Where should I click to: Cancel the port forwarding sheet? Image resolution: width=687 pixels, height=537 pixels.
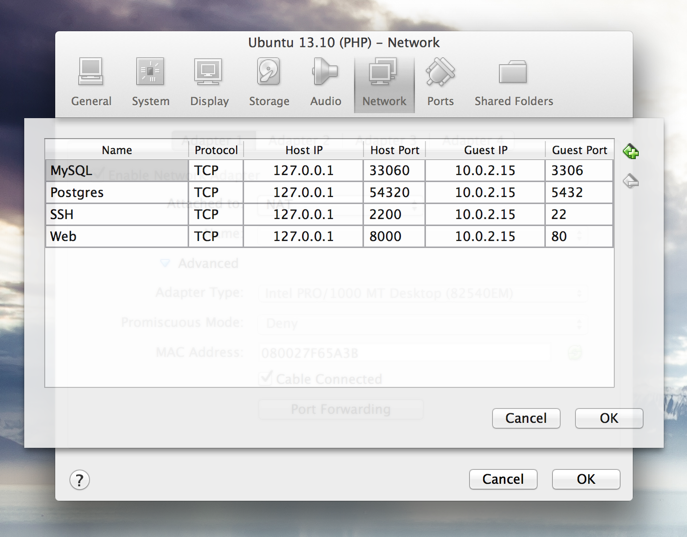coord(526,418)
